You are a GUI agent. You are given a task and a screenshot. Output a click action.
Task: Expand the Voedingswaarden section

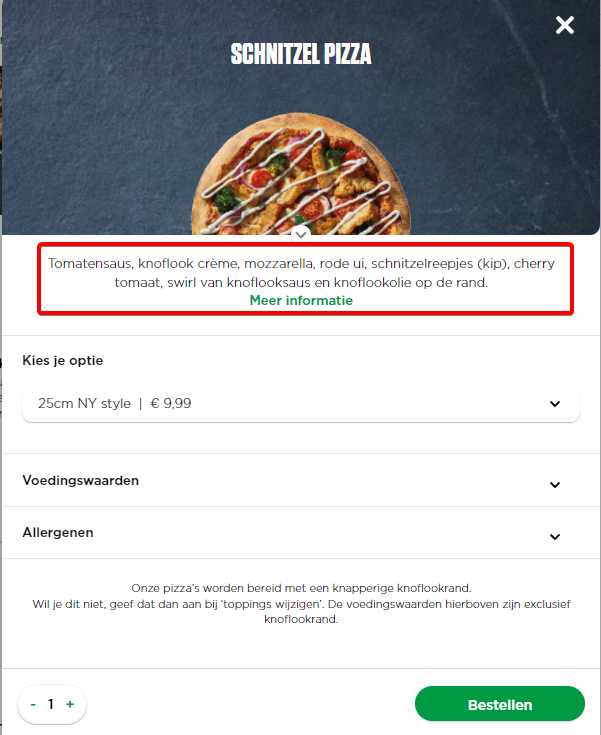pos(301,480)
